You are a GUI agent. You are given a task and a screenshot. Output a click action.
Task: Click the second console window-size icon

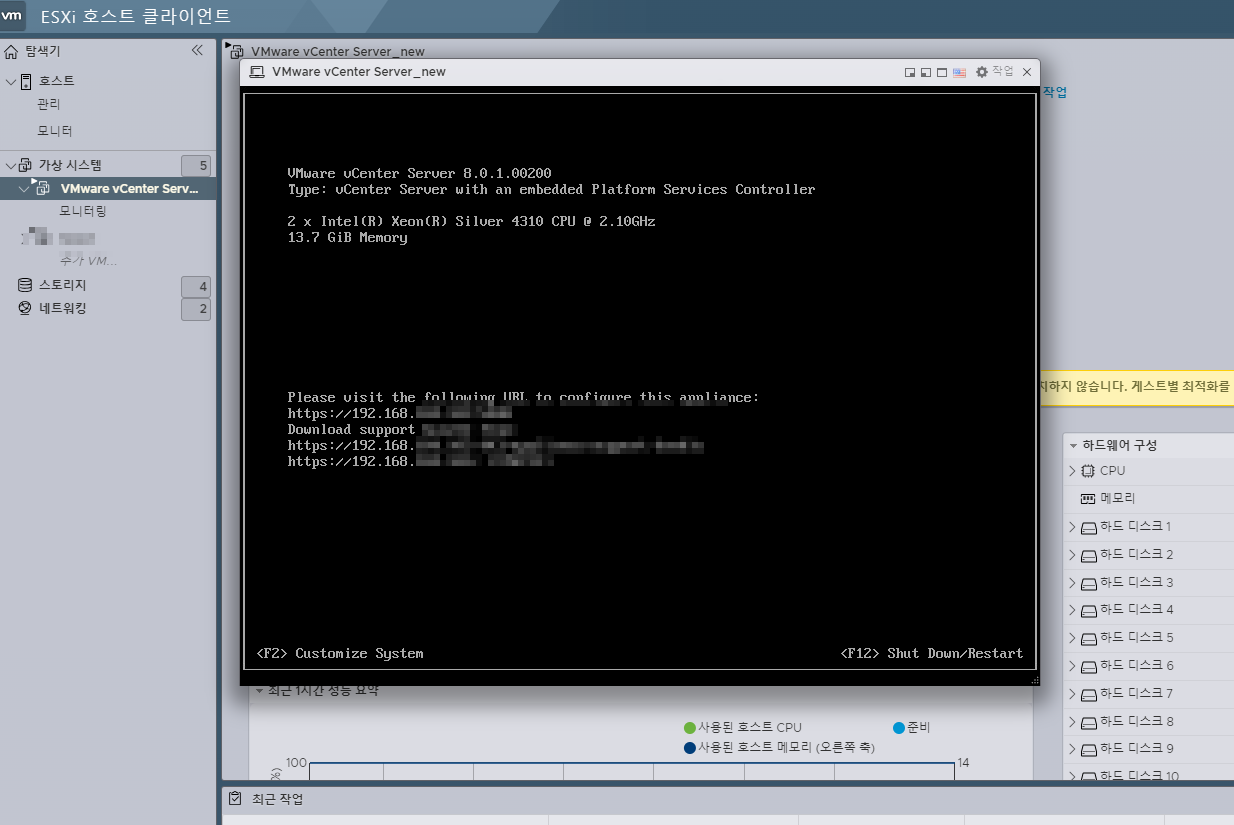[x=926, y=72]
